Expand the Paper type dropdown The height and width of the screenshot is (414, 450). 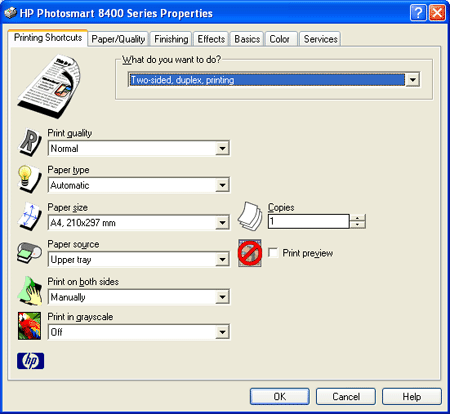(x=222, y=185)
